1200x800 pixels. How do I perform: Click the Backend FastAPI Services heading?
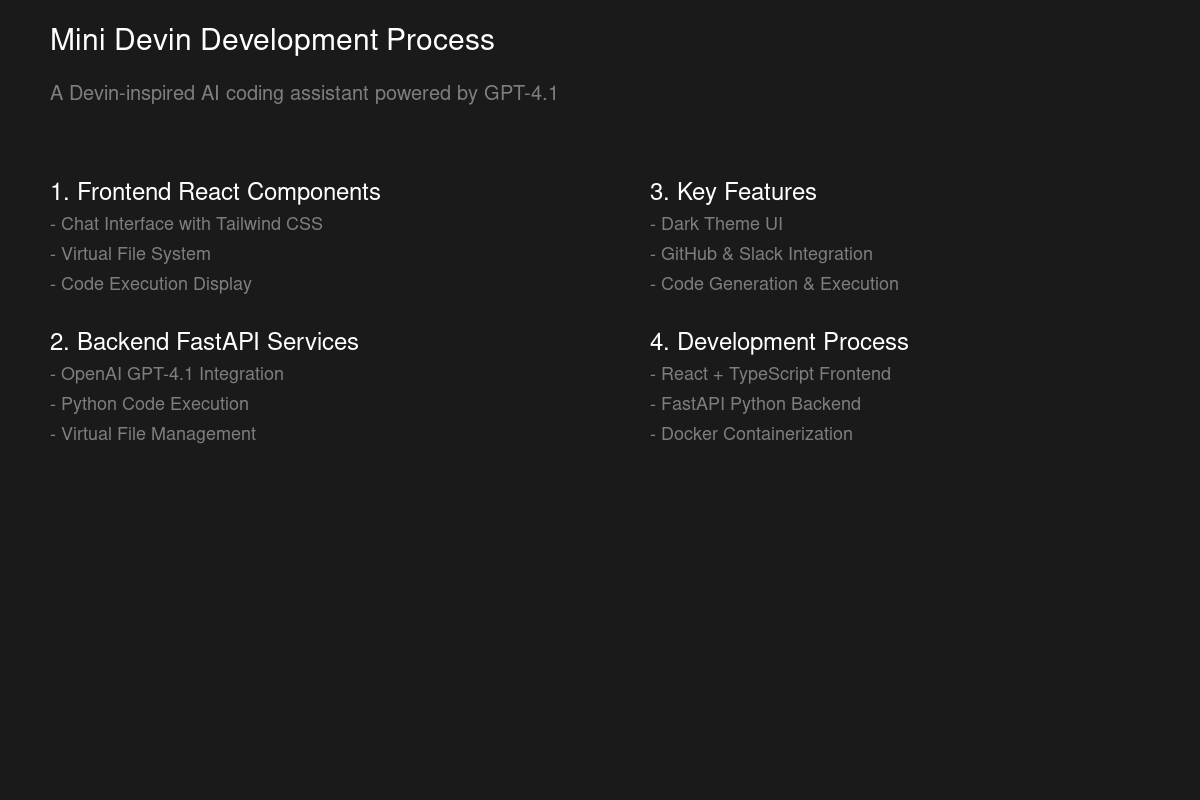click(204, 342)
